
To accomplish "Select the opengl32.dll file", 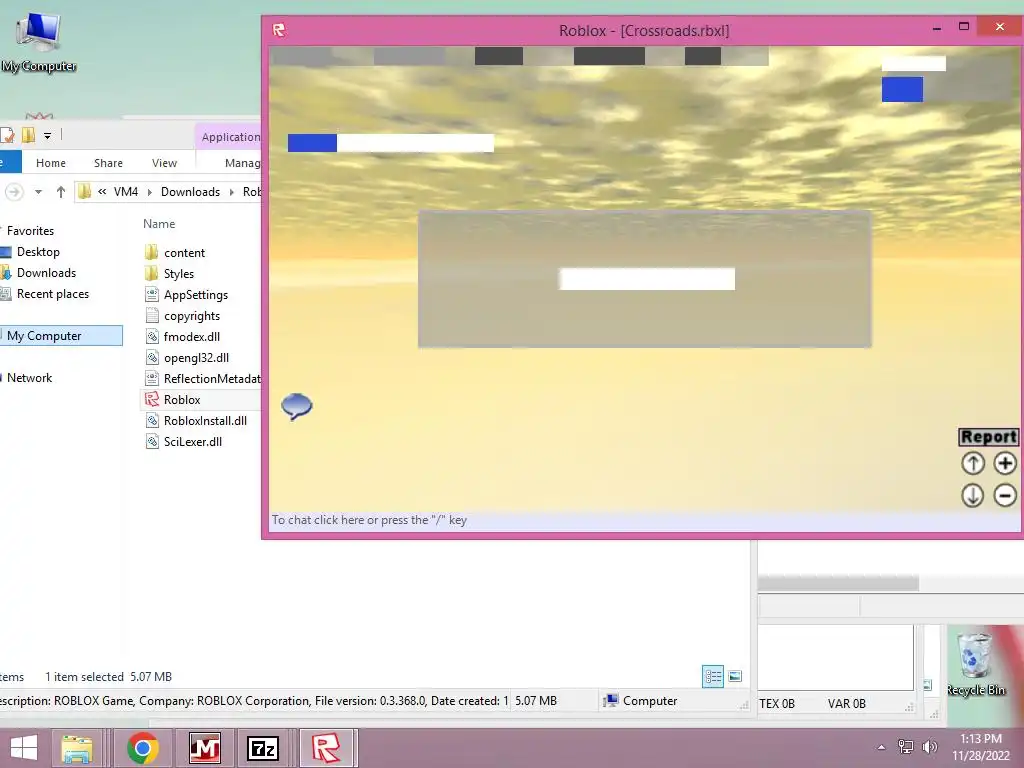I will pyautogui.click(x=196, y=357).
